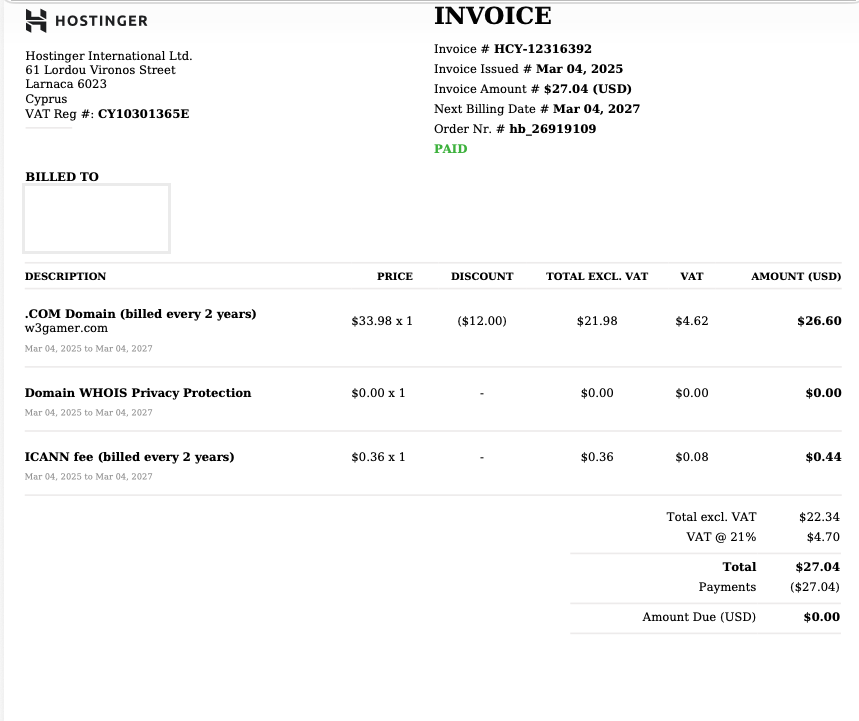Click the $4.62 VAT value

(692, 321)
